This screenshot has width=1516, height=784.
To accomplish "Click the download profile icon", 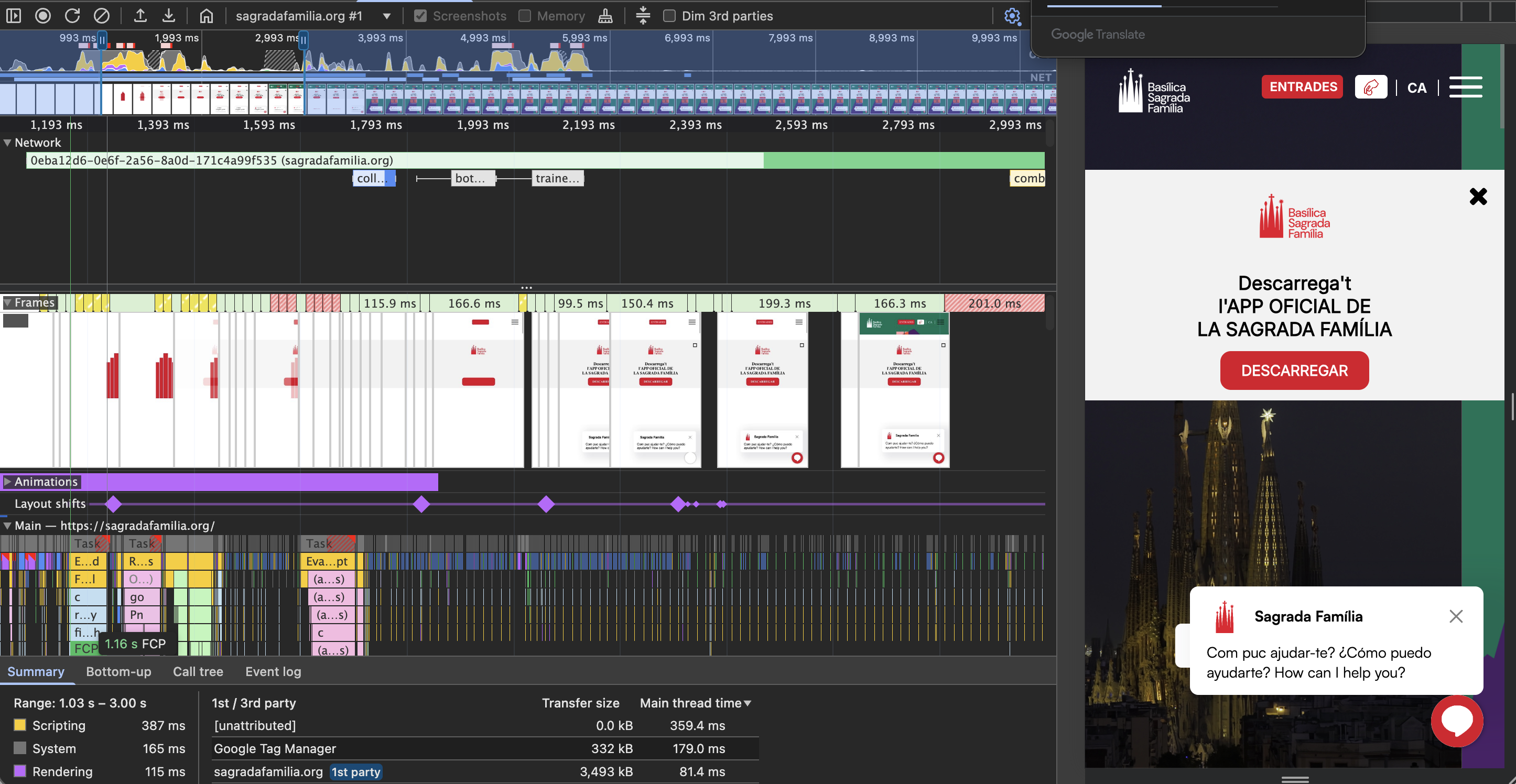I will tap(169, 16).
